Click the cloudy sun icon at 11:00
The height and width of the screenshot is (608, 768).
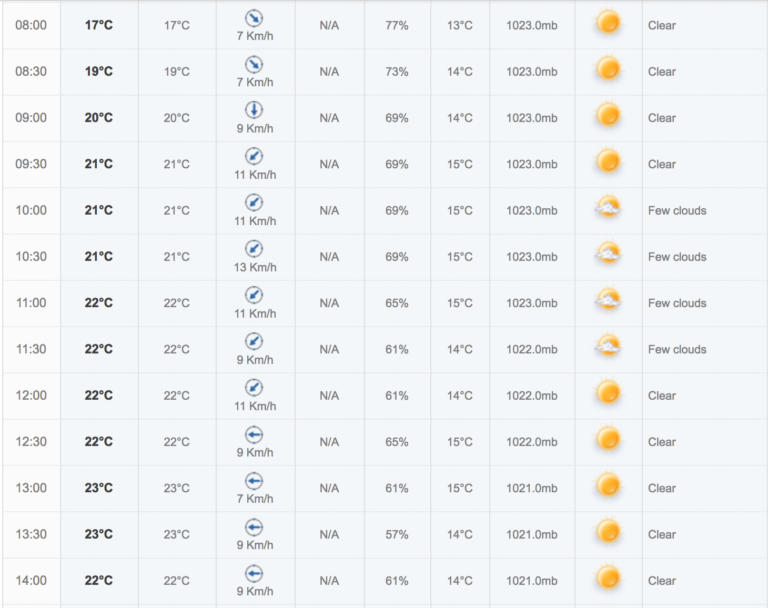coord(608,300)
